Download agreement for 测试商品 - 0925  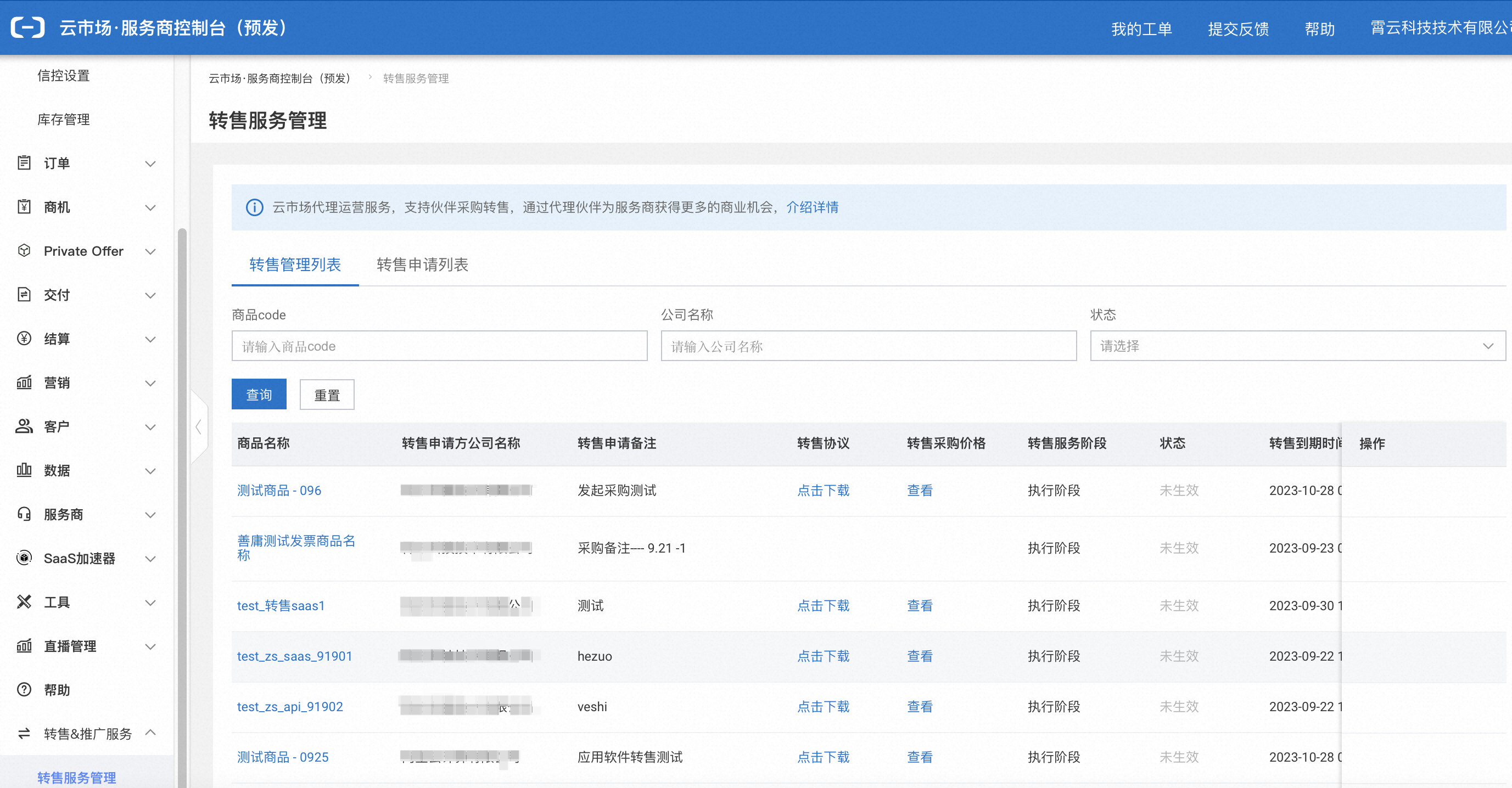point(823,757)
